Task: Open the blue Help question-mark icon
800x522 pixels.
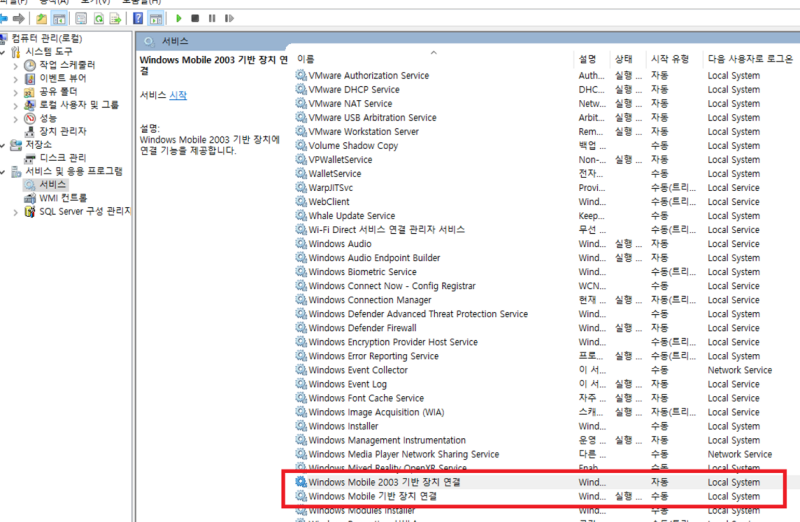Action: coord(138,18)
